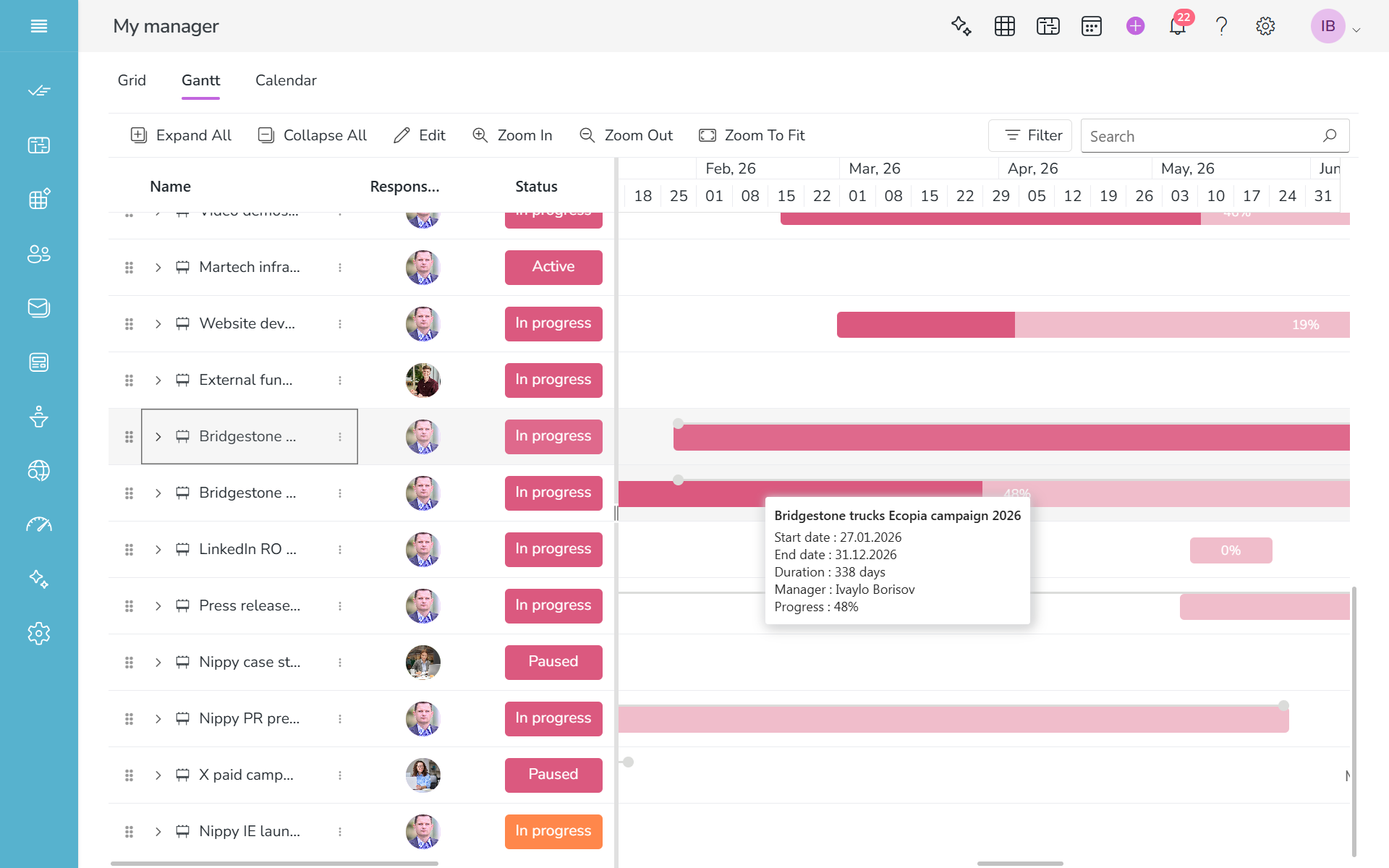Expand the Nippy IE laun... row
Screen dimensions: 1389x868
pyautogui.click(x=158, y=832)
